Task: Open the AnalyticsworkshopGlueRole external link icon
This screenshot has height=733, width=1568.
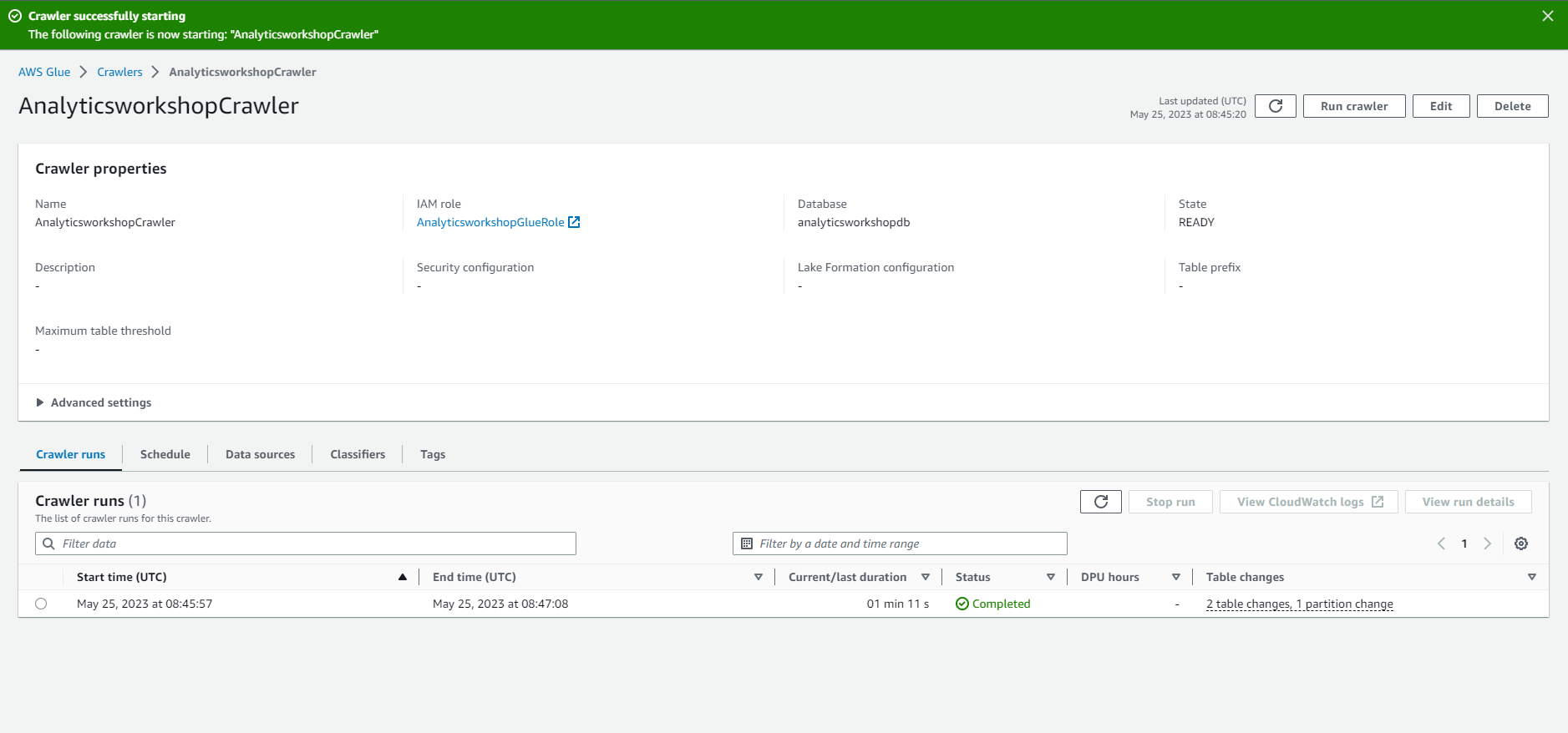Action: pos(574,222)
